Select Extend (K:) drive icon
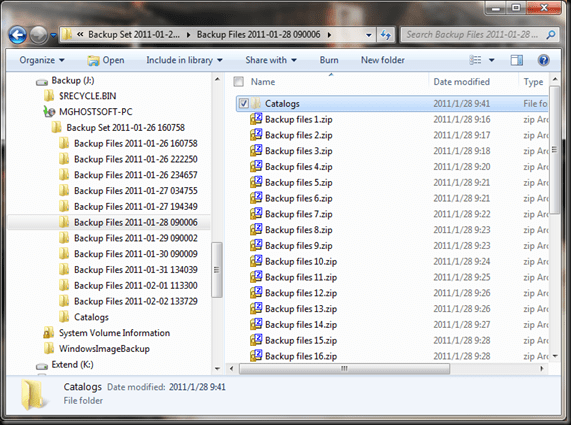The height and width of the screenshot is (425, 571). click(x=42, y=365)
